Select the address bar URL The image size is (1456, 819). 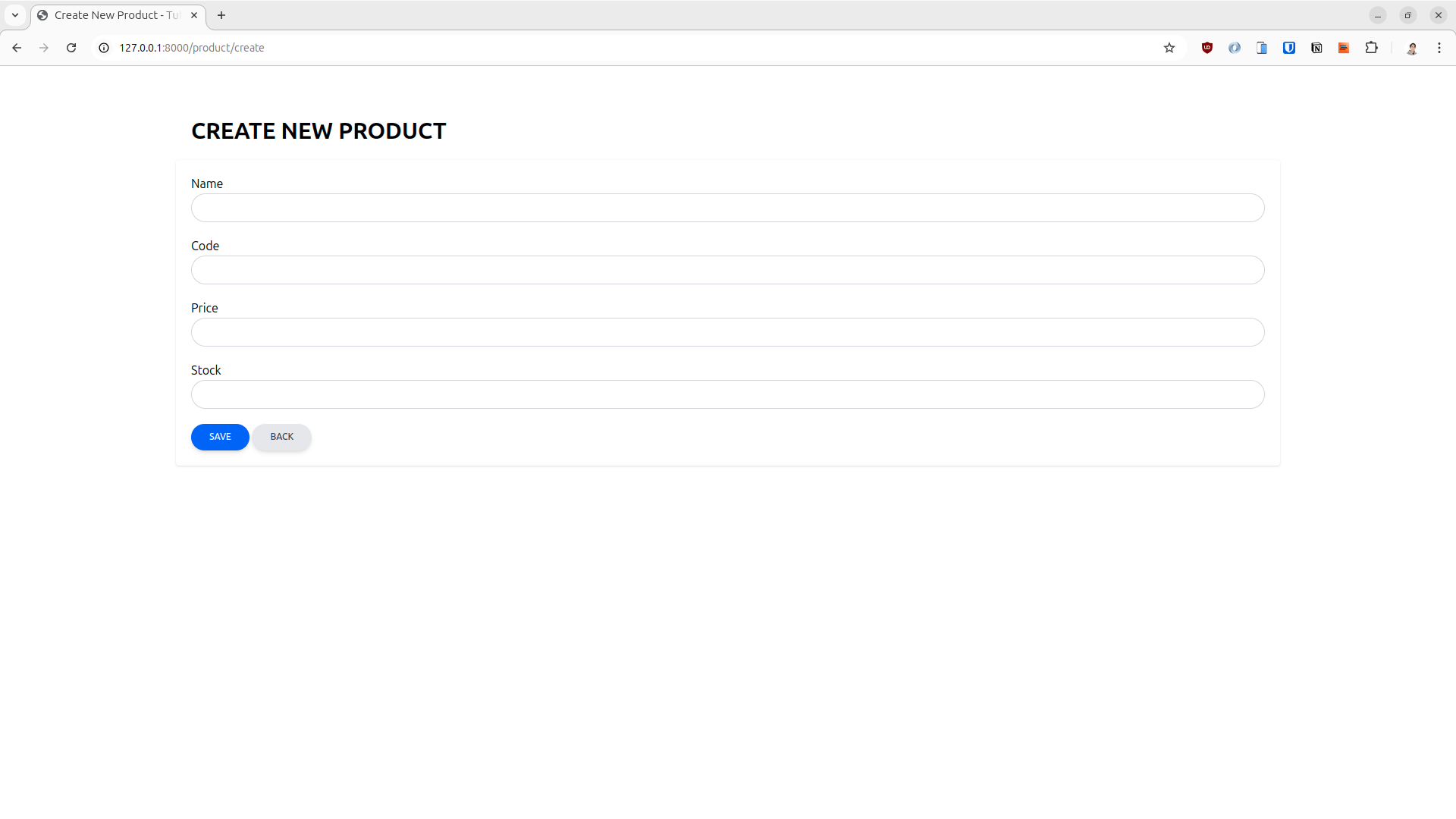192,47
